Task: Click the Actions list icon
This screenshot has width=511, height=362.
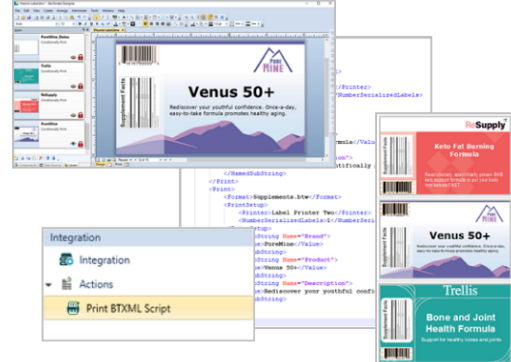Action: [x=67, y=284]
